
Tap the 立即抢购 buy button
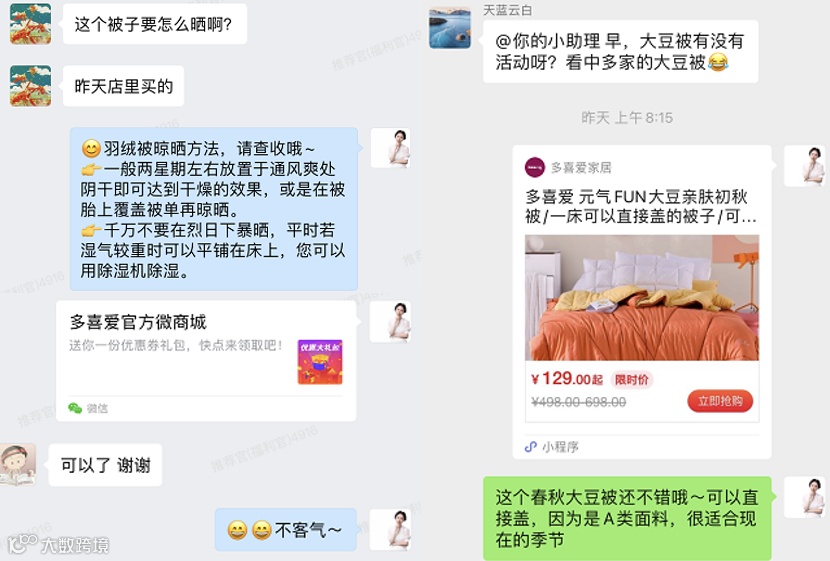coord(720,401)
